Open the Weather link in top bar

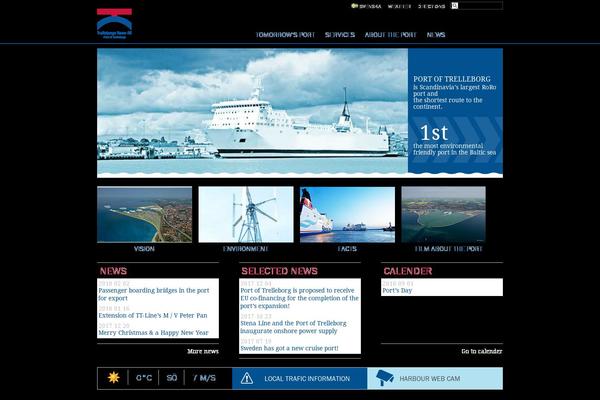399,6
